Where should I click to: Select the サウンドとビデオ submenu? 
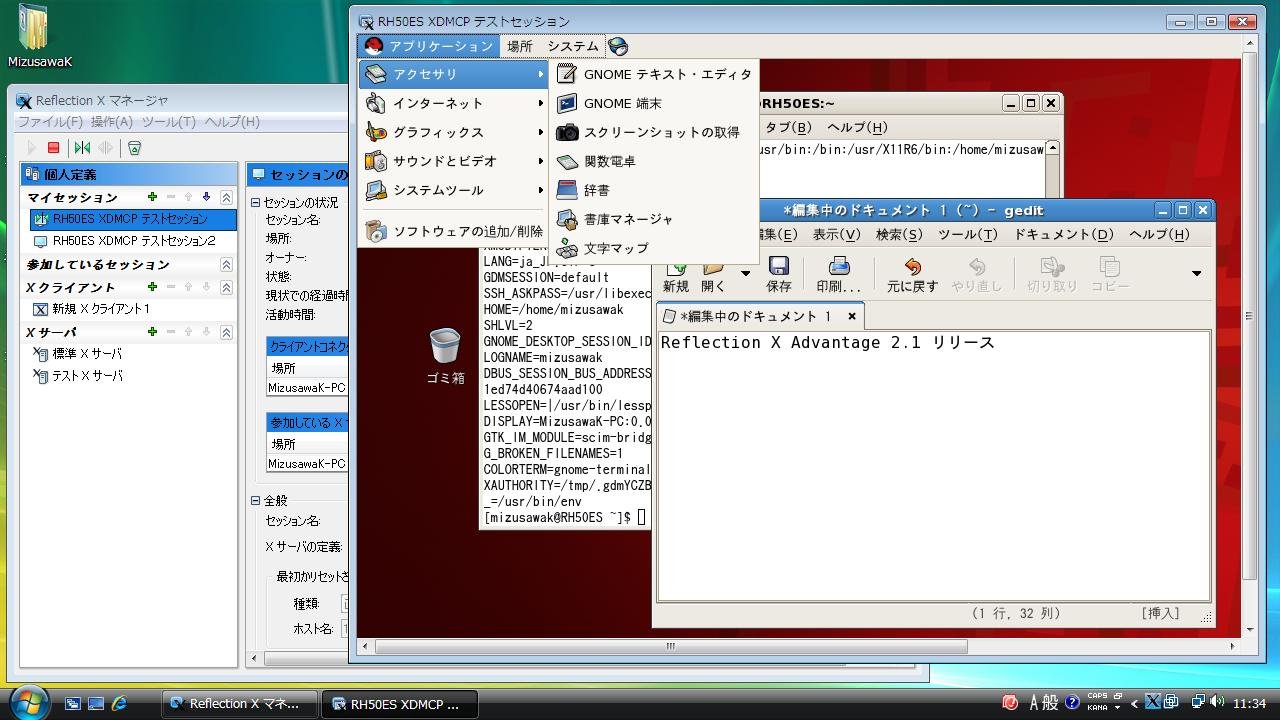click(454, 161)
